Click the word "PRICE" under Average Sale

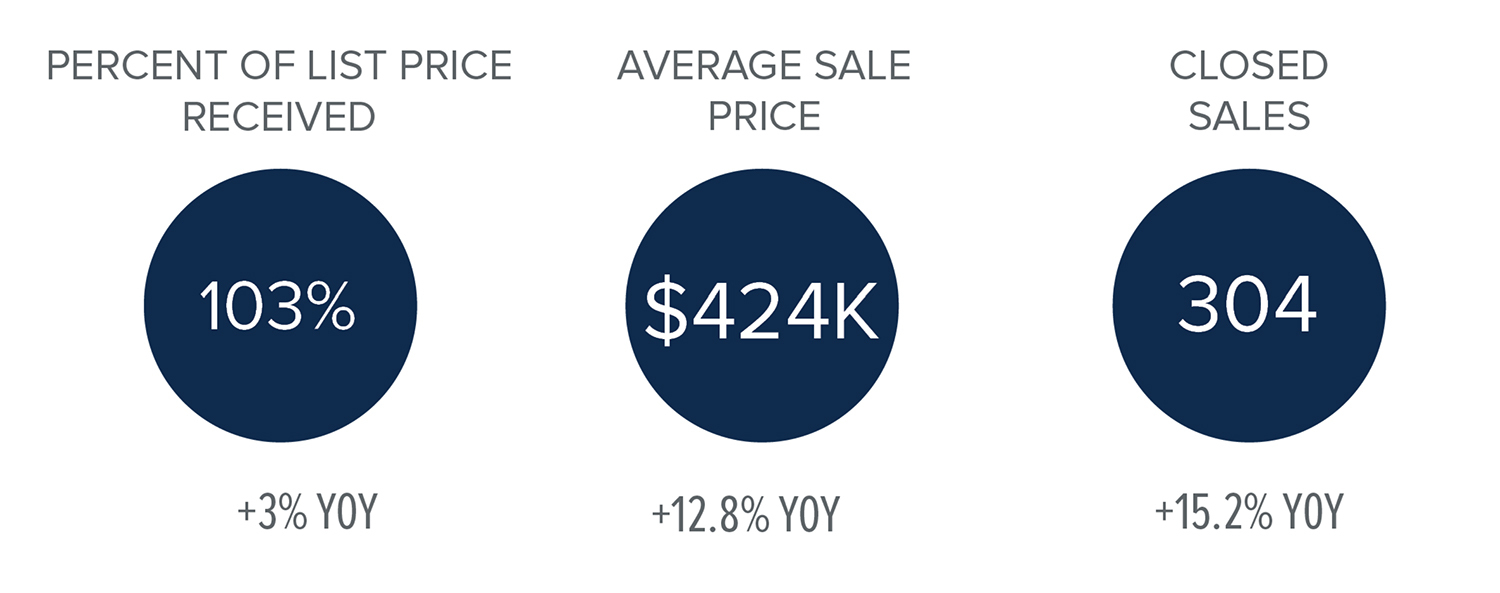(x=764, y=117)
